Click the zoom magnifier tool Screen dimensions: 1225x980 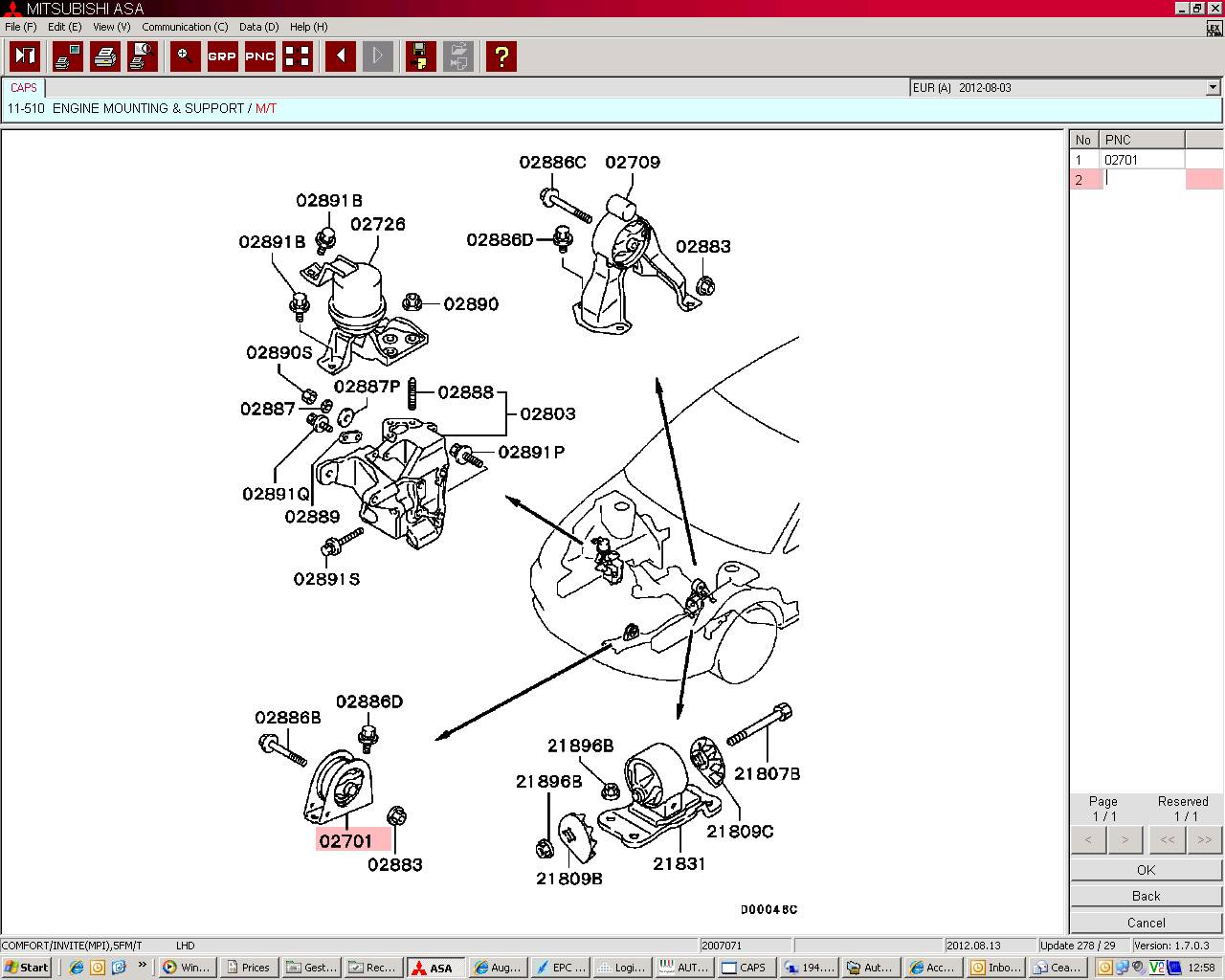186,56
